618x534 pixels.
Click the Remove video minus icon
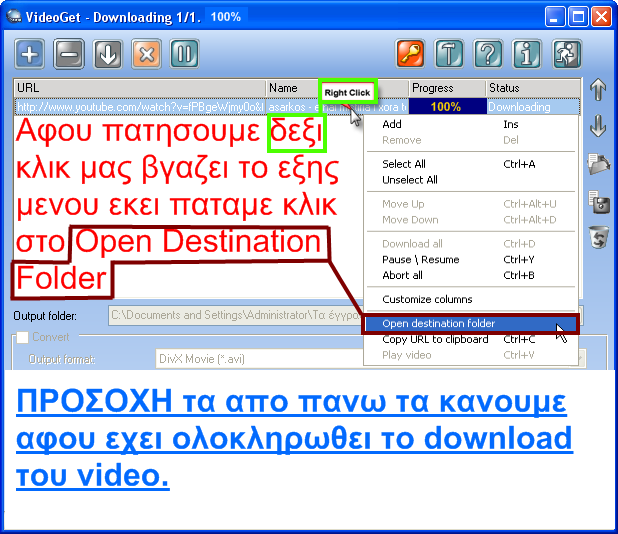(69, 54)
